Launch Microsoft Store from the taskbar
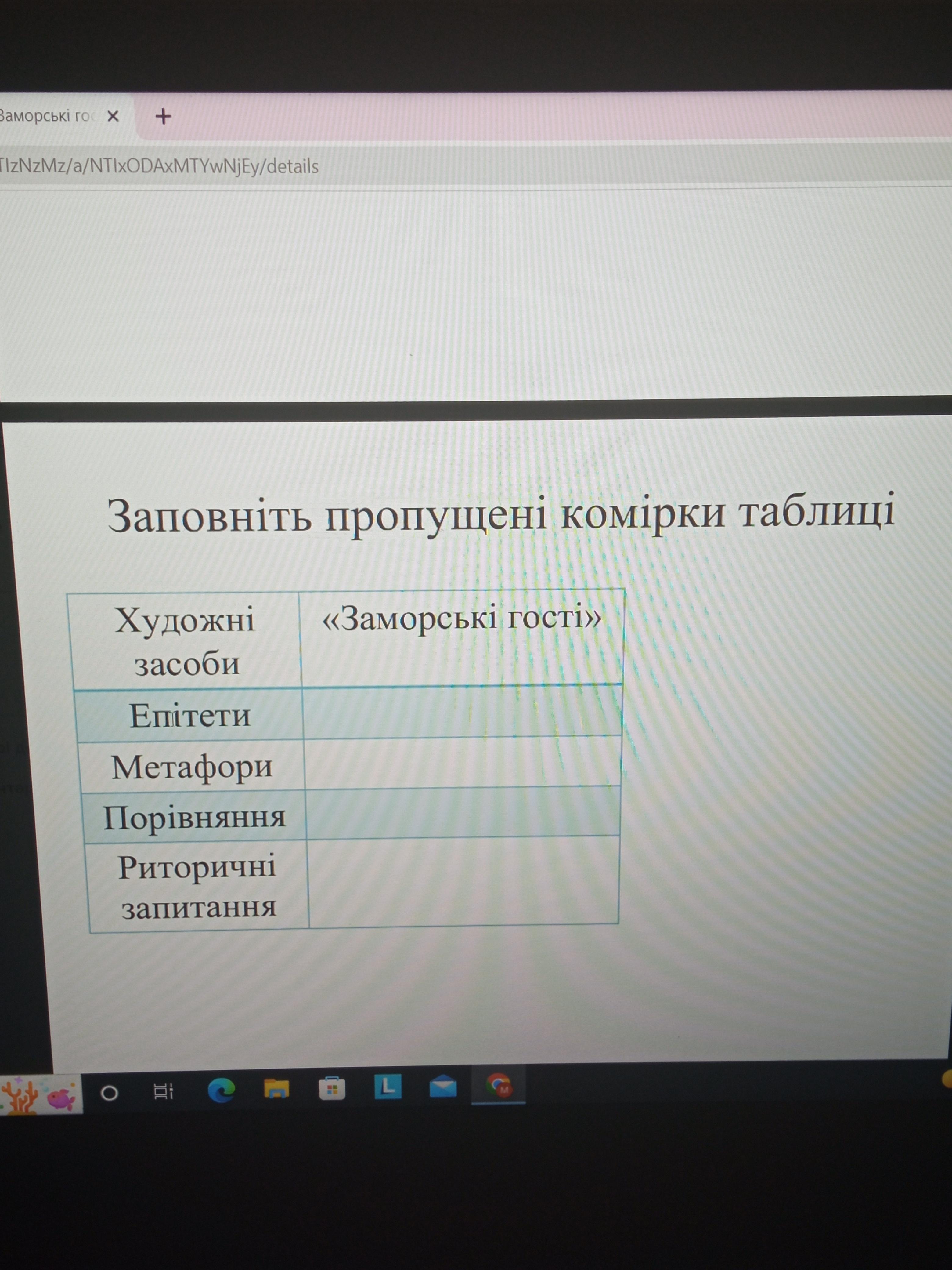 coord(332,1089)
